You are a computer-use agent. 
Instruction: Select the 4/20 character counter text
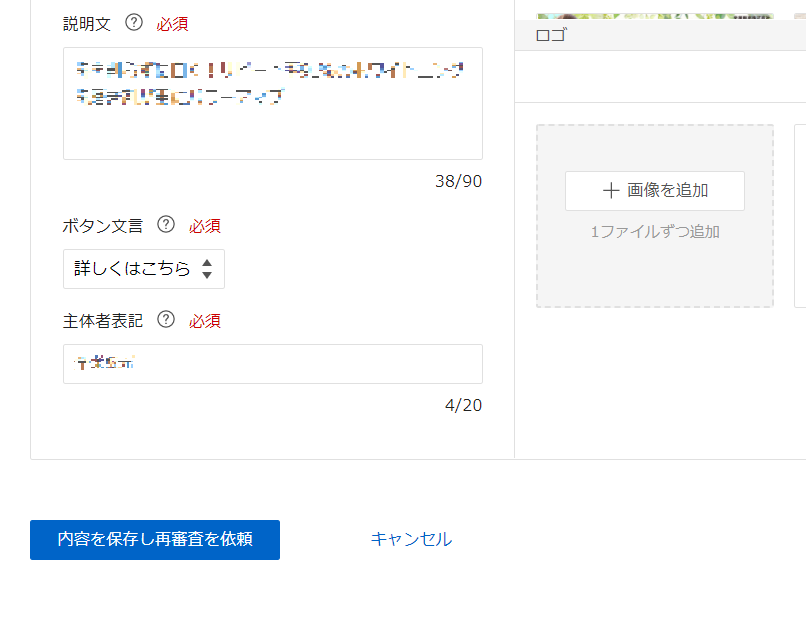(464, 405)
